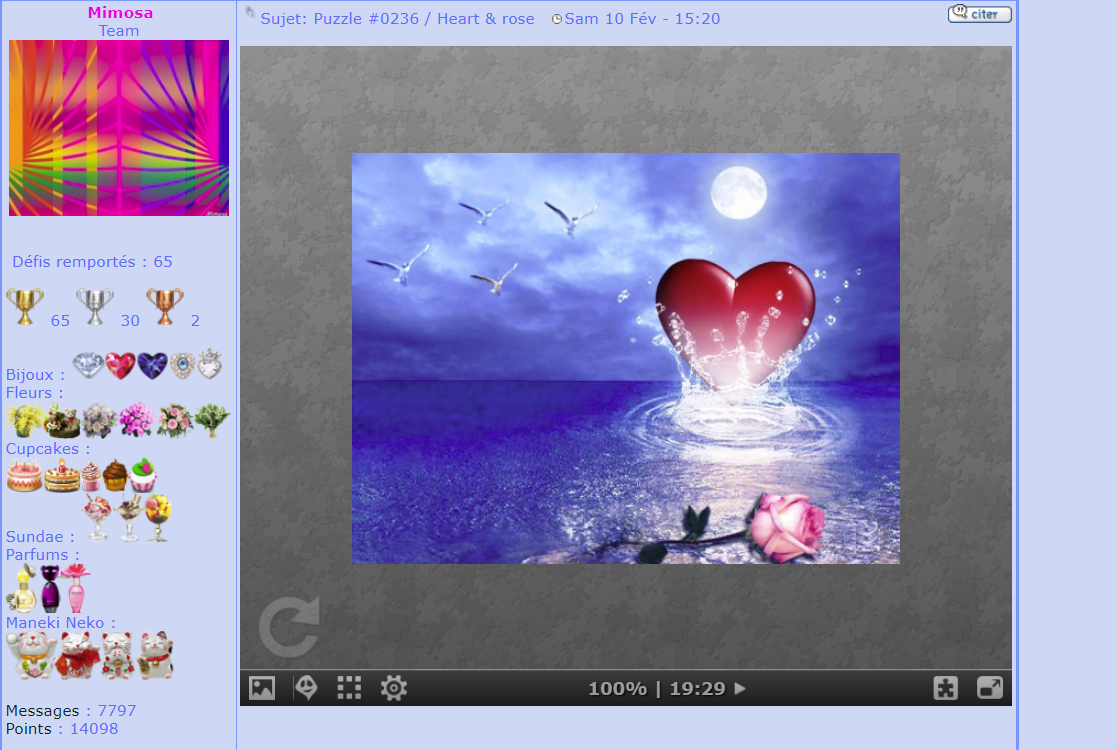Click Mimosa's colorful avatar image

pos(119,128)
